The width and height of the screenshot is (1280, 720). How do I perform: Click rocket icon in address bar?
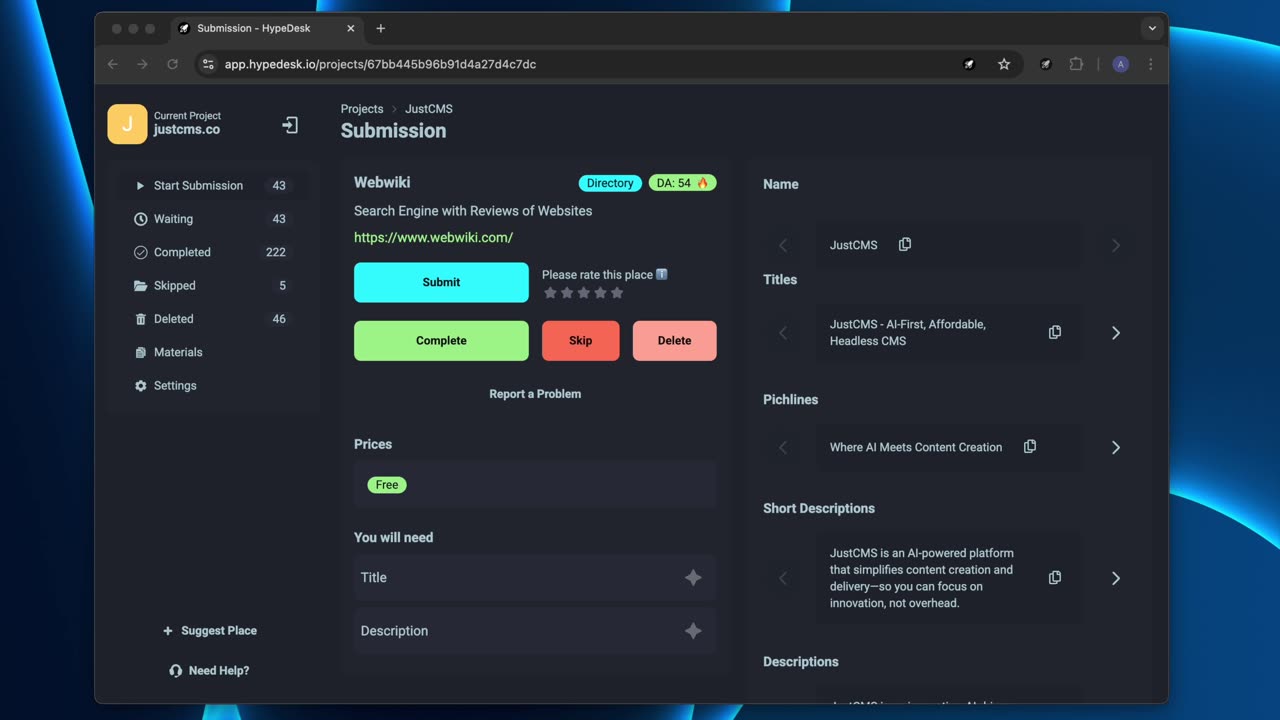pyautogui.click(x=969, y=64)
